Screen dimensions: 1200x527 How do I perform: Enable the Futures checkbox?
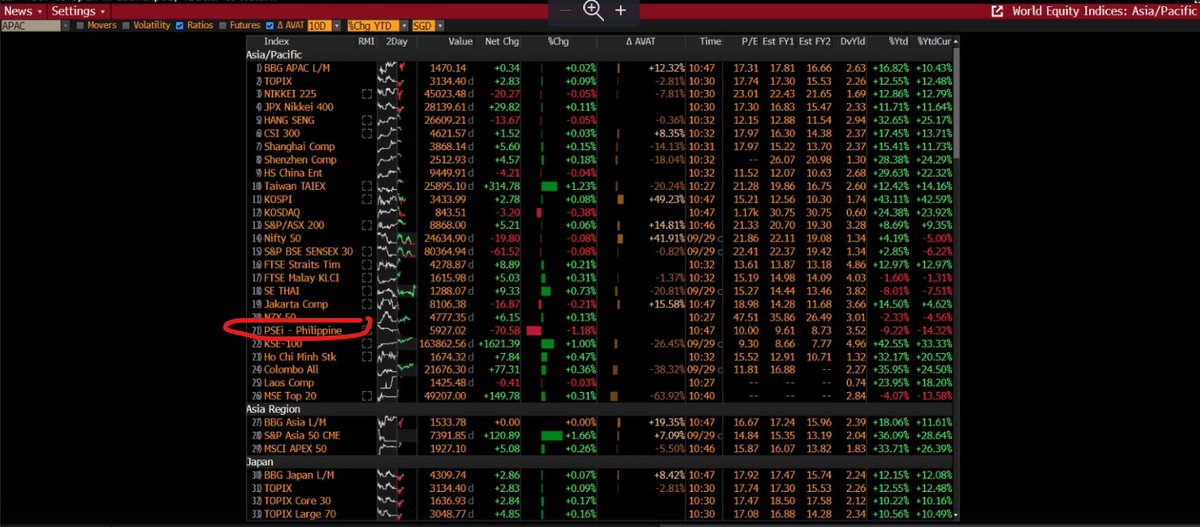[223, 24]
